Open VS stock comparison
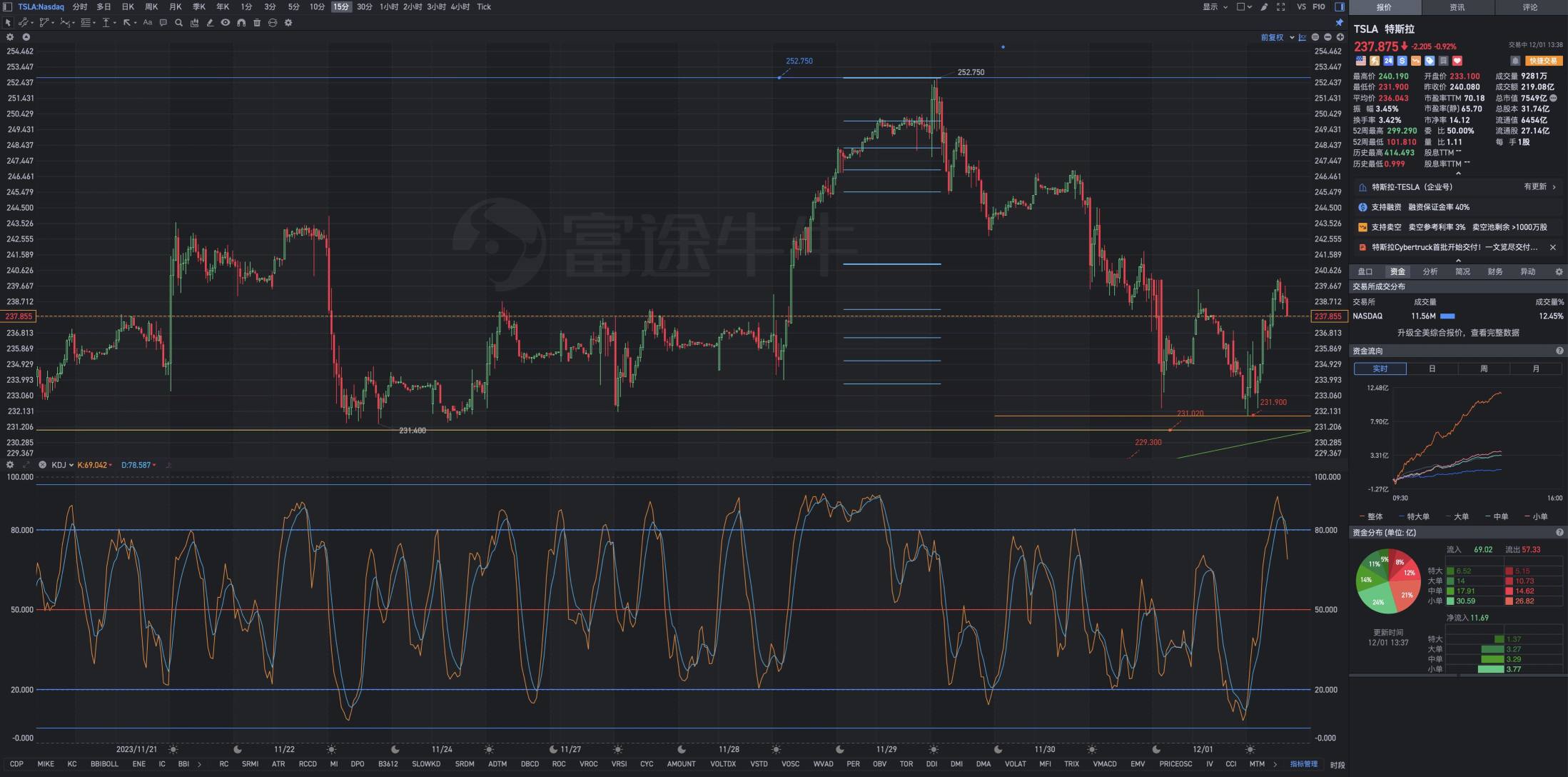Viewport: 1568px width, 777px height. (x=1302, y=6)
